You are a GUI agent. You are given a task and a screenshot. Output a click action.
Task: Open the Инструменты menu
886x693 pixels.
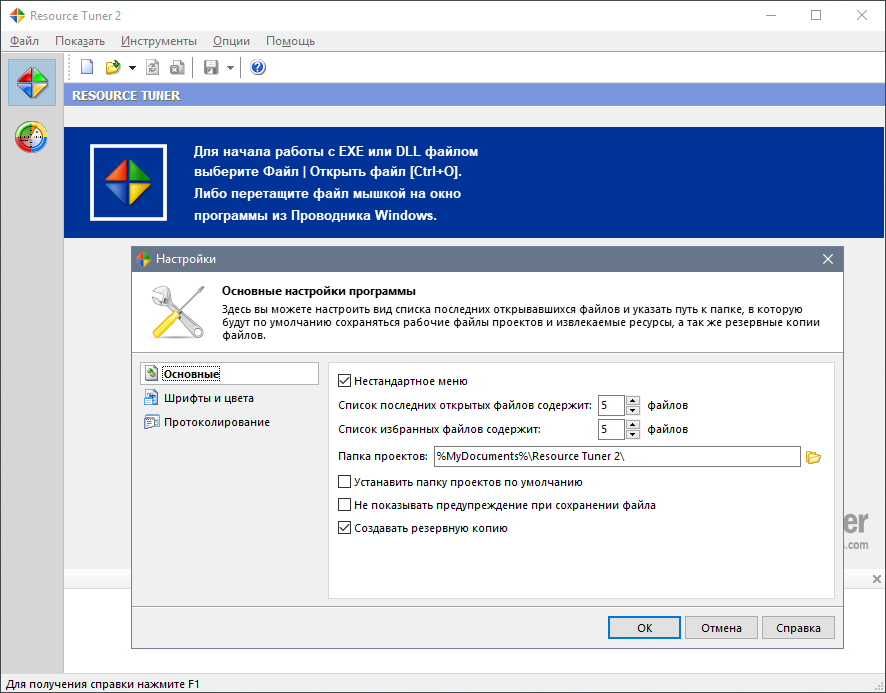159,41
